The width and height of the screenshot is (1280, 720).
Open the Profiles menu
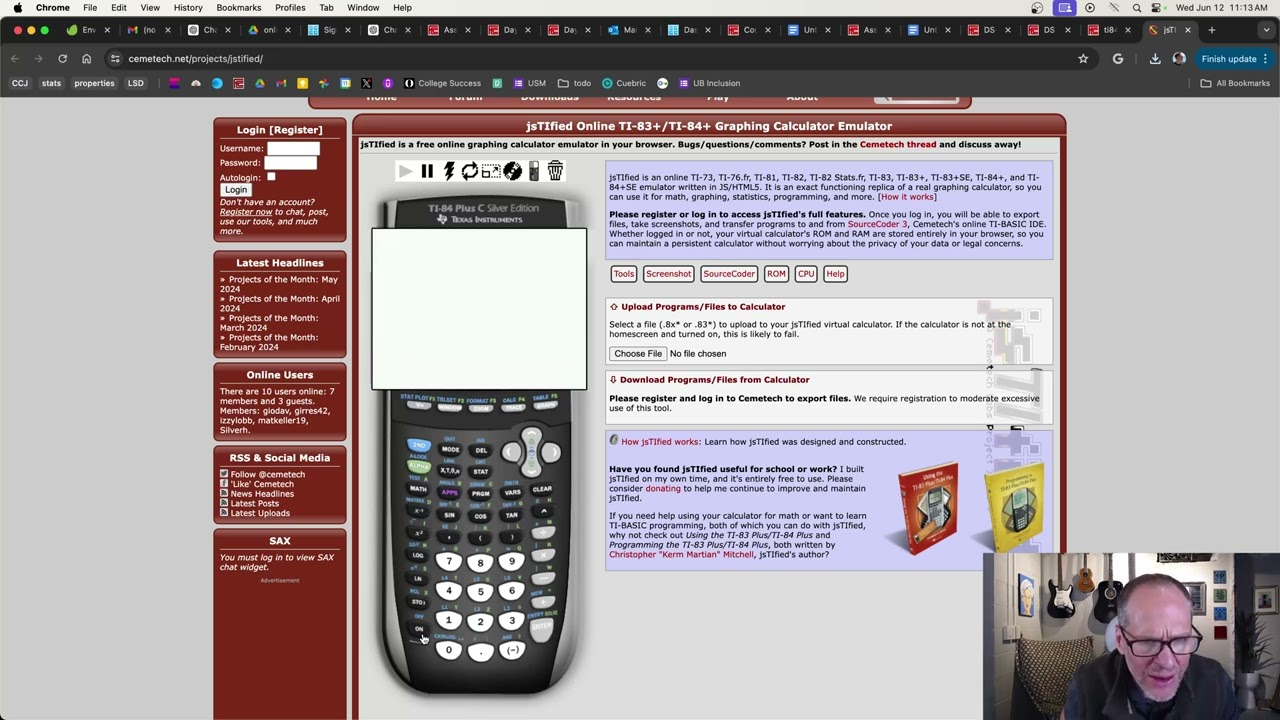[290, 7]
